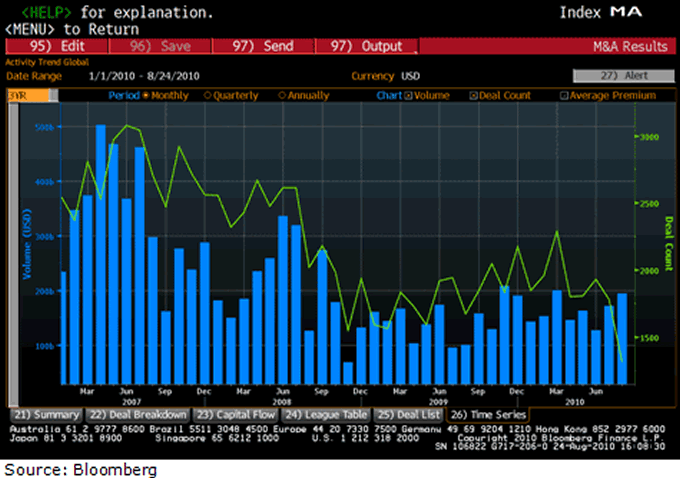
Task: Click the 95) Edit button
Action: pos(52,46)
